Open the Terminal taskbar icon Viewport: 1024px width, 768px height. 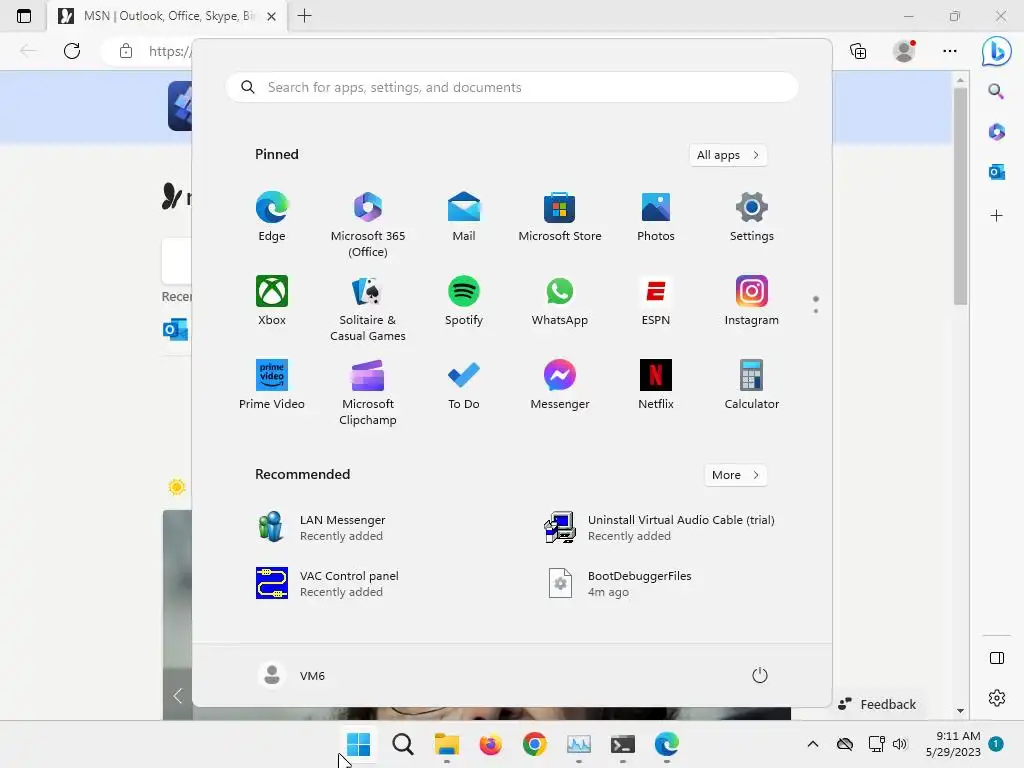tap(623, 744)
